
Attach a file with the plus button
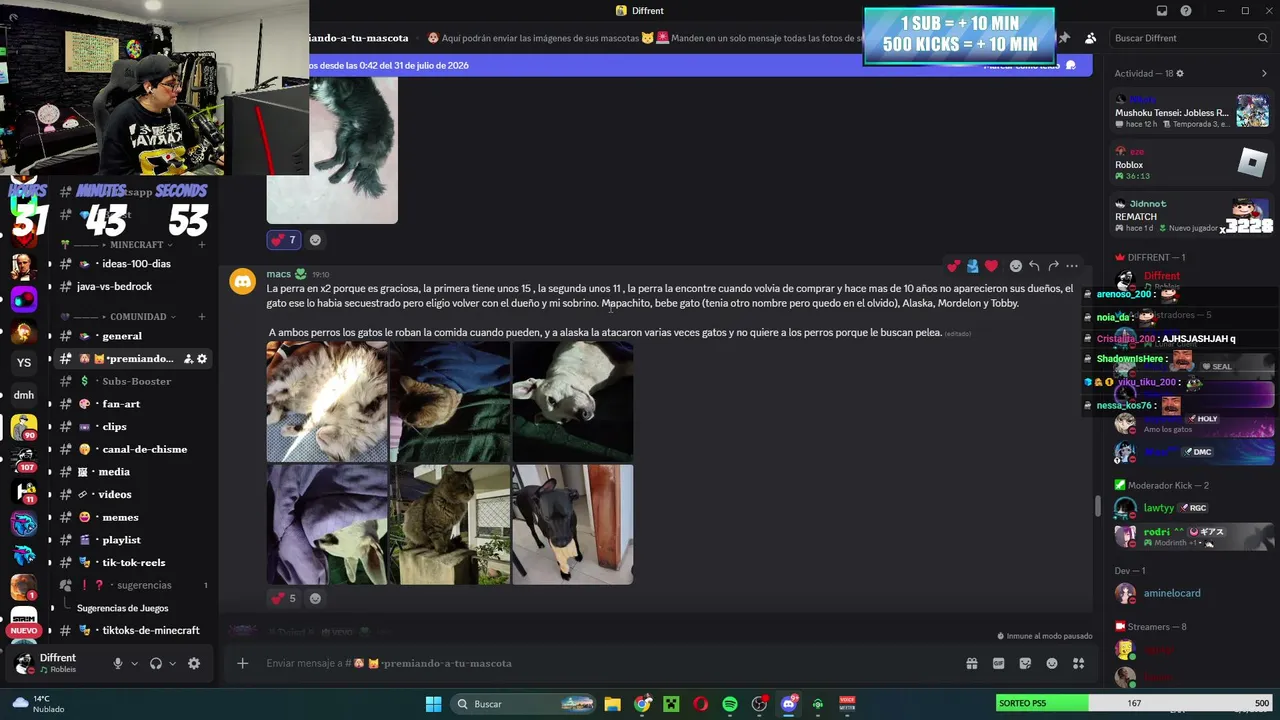(x=242, y=663)
